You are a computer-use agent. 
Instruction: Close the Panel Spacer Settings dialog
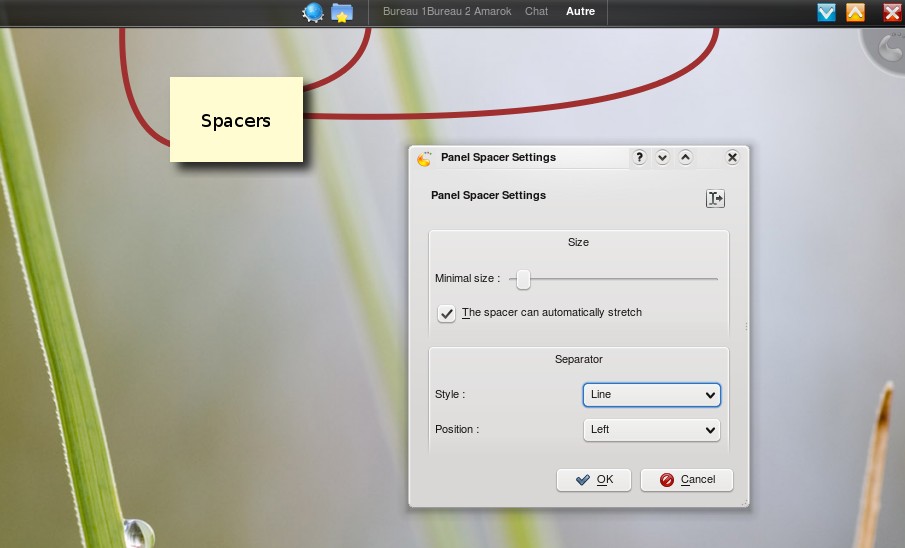pyautogui.click(x=732, y=157)
